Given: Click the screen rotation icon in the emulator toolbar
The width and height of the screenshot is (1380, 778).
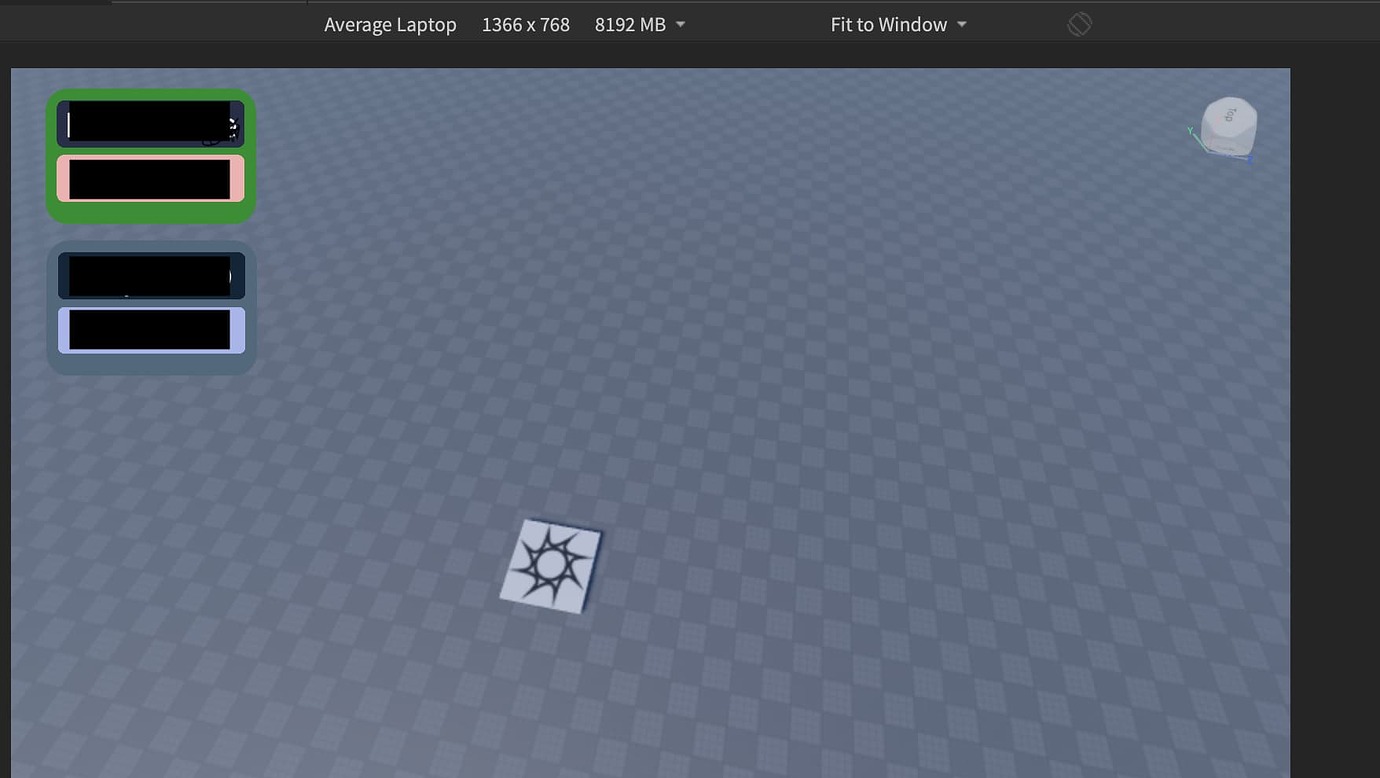Looking at the screenshot, I should tap(1079, 23).
